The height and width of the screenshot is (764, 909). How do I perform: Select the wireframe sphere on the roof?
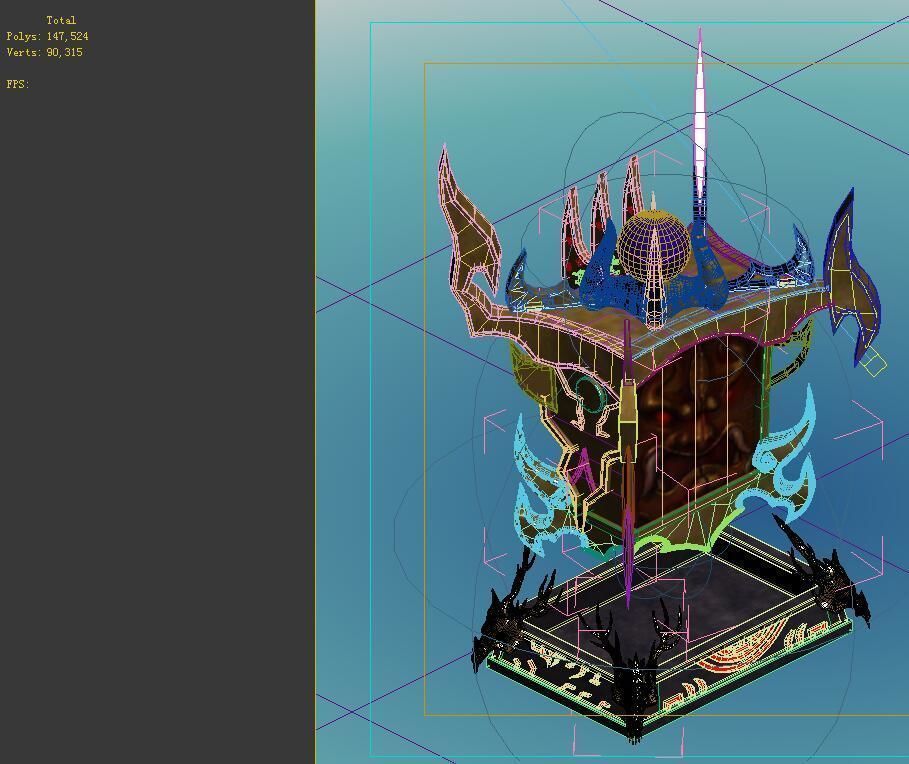tap(653, 246)
